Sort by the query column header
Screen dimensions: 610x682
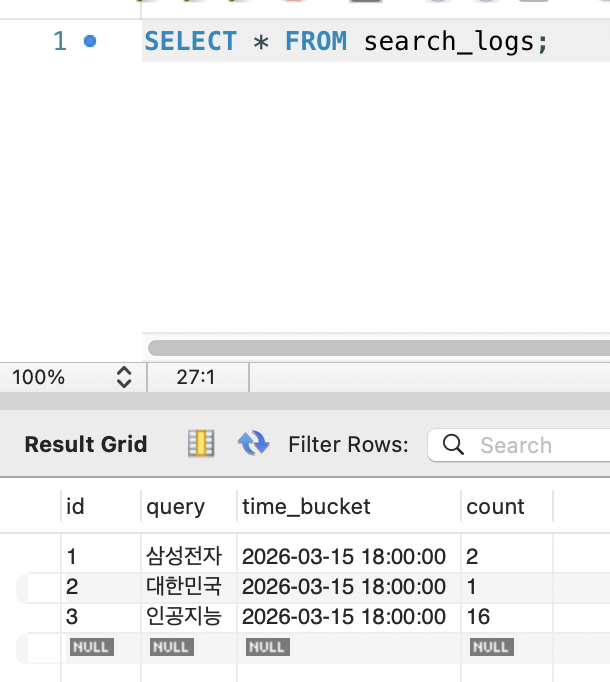(175, 507)
